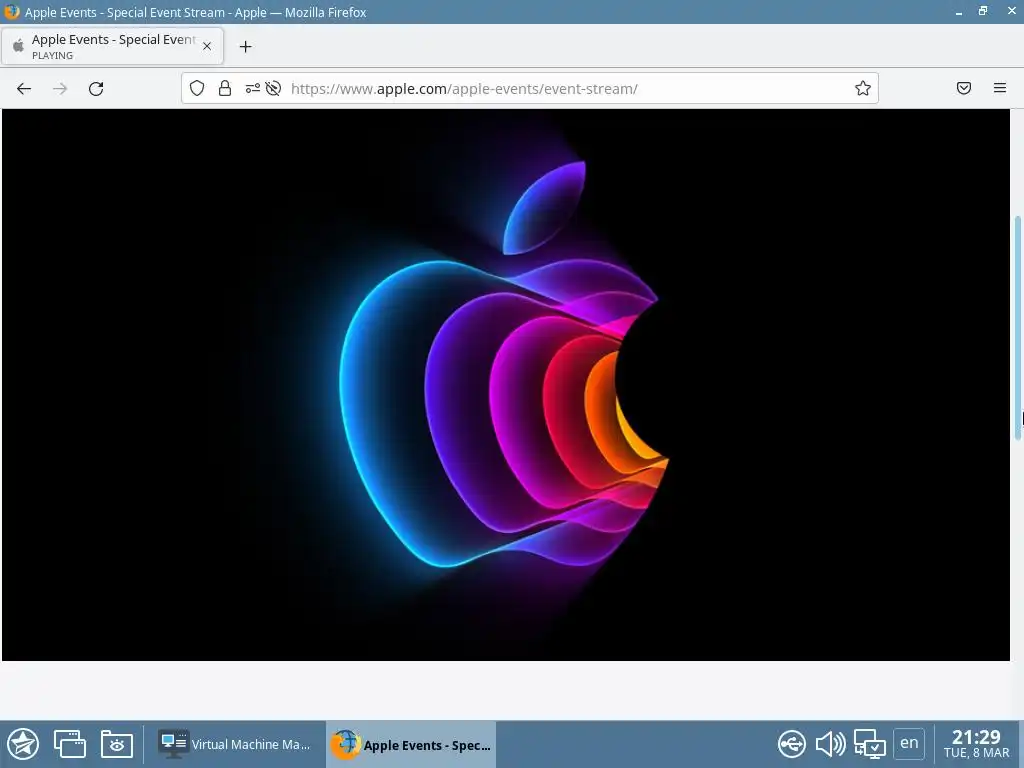Viewport: 1024px width, 768px height.
Task: Open the USB devices tray icon
Action: 792,744
